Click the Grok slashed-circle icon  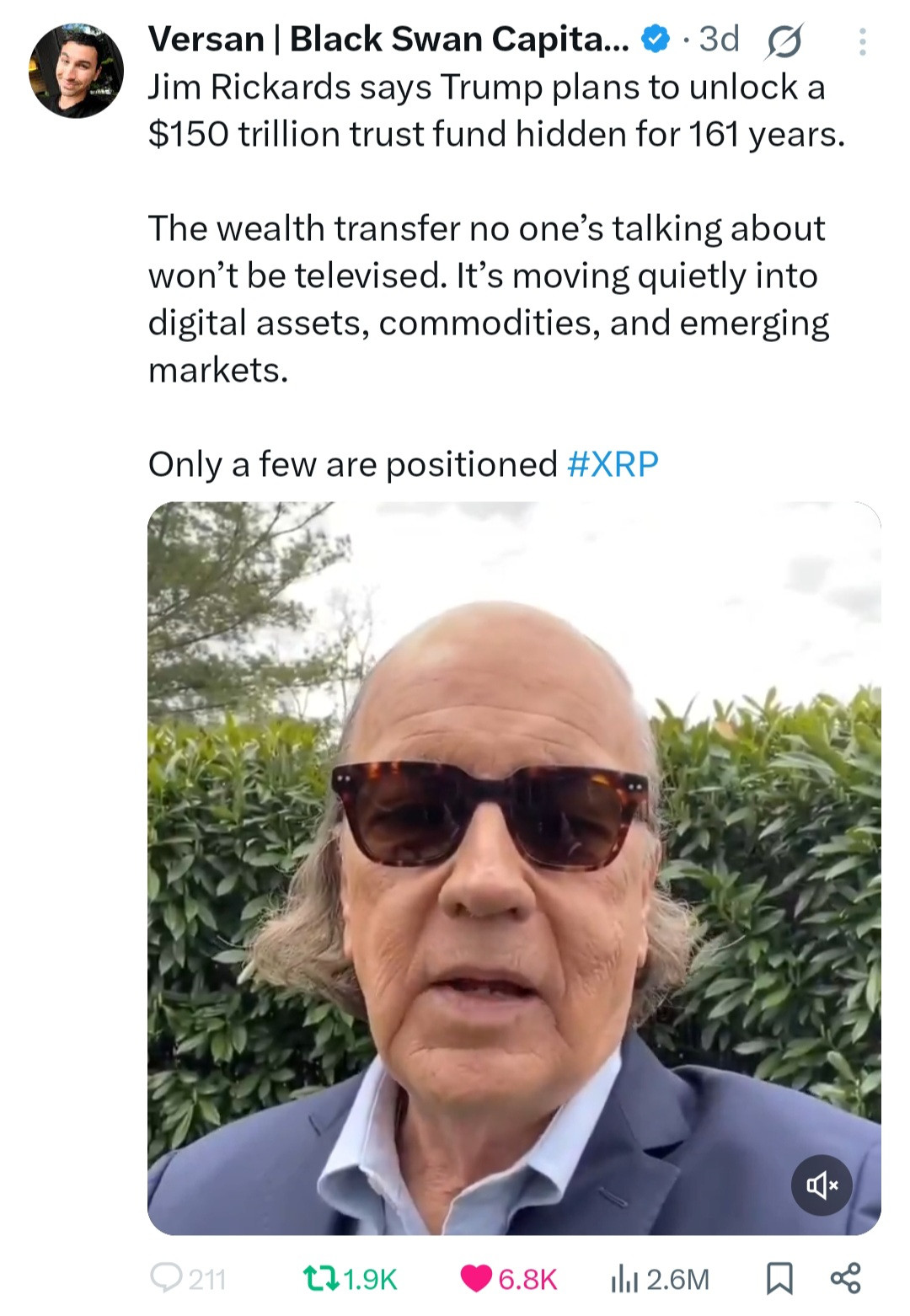[783, 40]
